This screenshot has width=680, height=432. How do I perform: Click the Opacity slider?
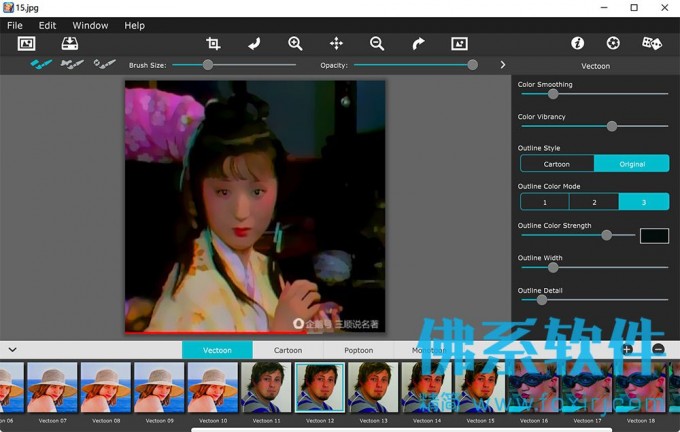[x=415, y=65]
